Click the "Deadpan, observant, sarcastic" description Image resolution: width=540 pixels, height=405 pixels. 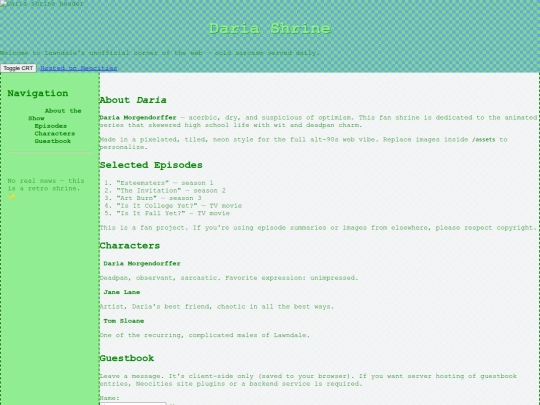229,278
